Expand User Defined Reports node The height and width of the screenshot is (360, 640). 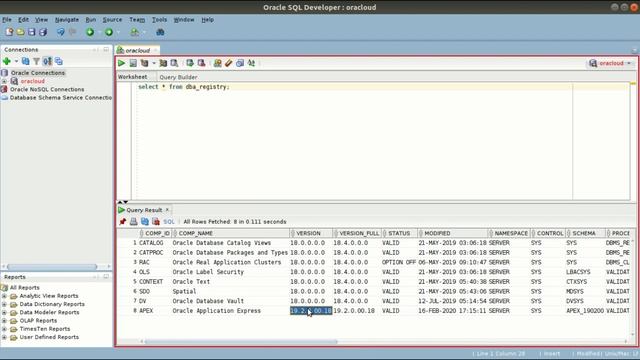pyautogui.click(x=4, y=337)
